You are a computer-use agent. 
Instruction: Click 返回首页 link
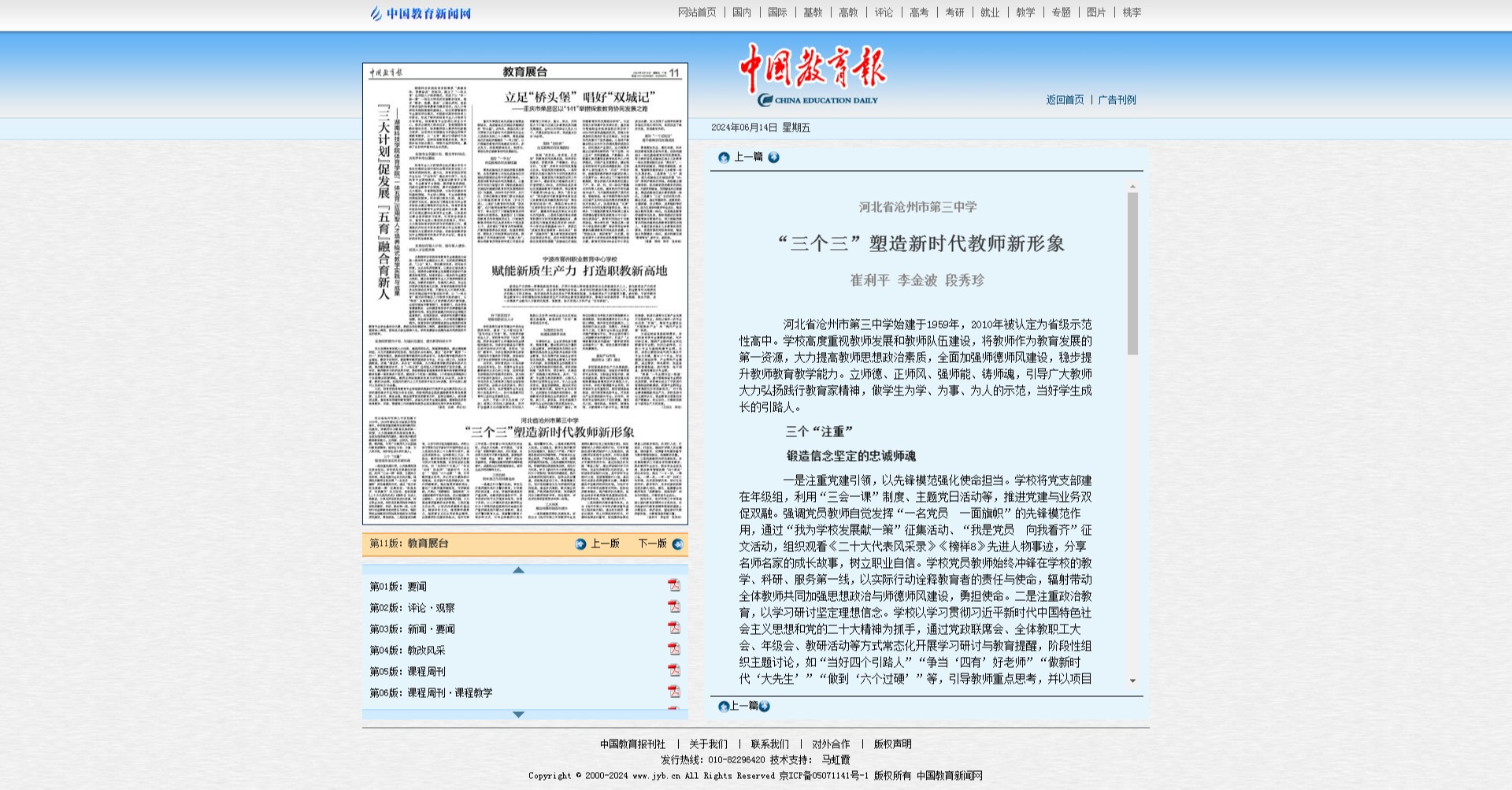tap(1065, 100)
